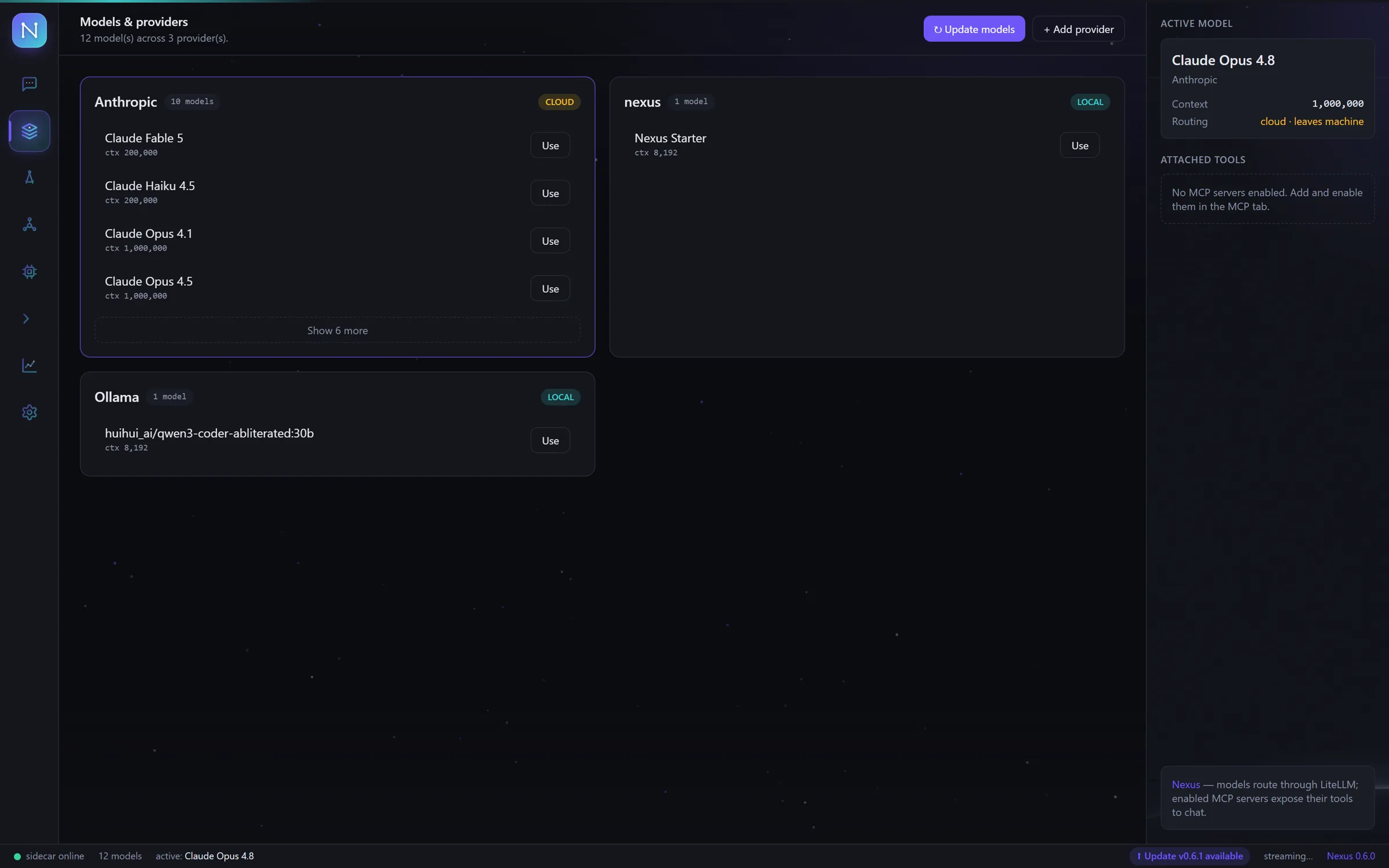Use the qwen3-coder-abliterated:30b model
This screenshot has height=868, width=1389.
[x=550, y=440]
